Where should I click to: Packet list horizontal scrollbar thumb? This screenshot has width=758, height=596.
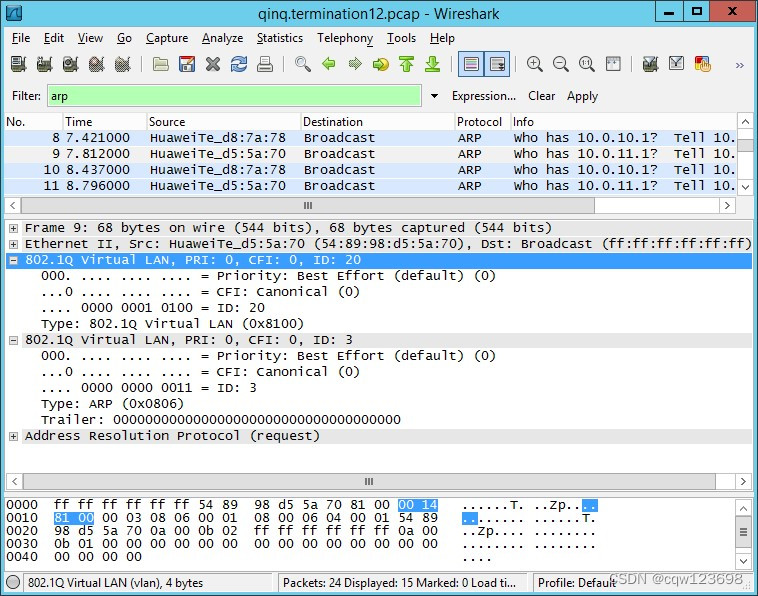pos(308,205)
